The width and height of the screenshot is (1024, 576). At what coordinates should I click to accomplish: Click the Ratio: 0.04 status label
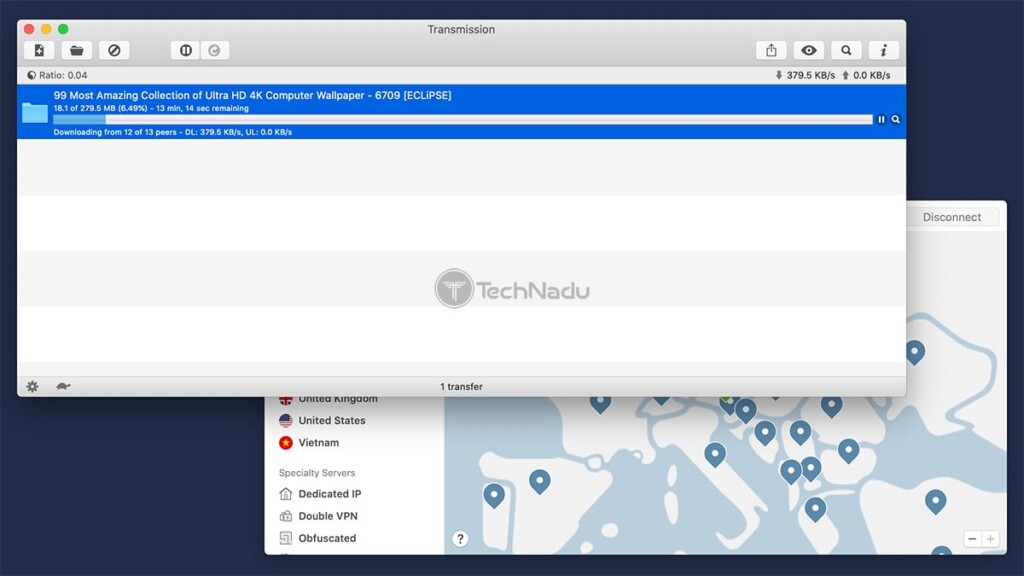57,75
